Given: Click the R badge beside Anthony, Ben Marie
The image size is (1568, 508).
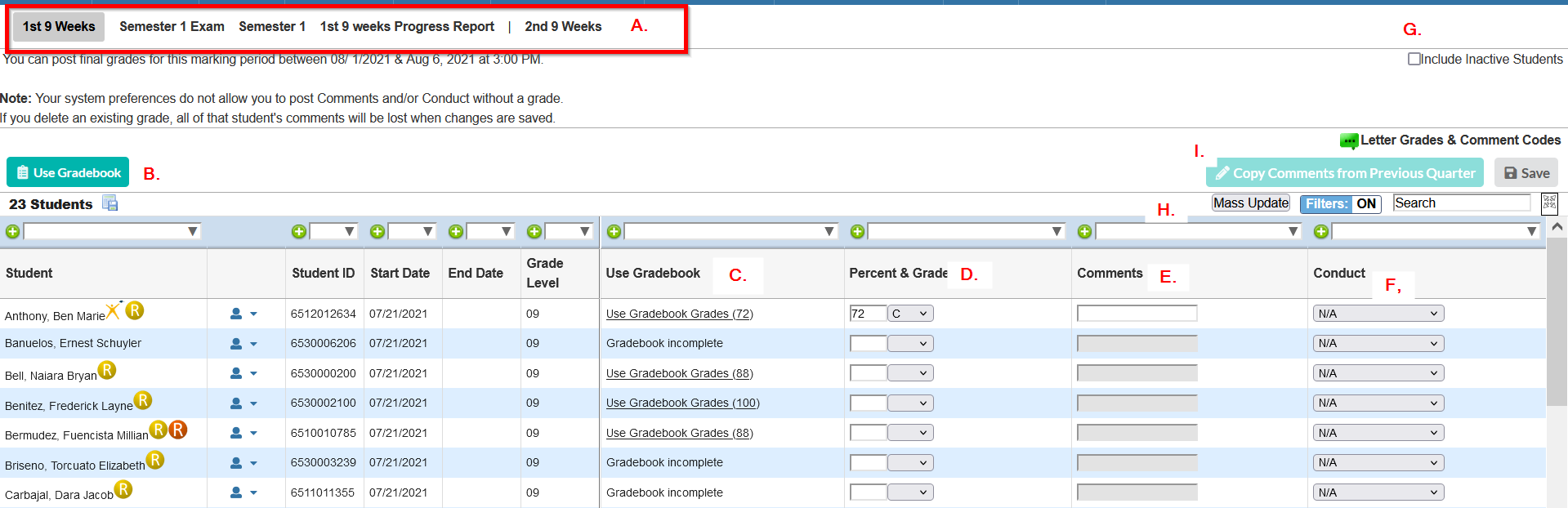Looking at the screenshot, I should [x=135, y=310].
